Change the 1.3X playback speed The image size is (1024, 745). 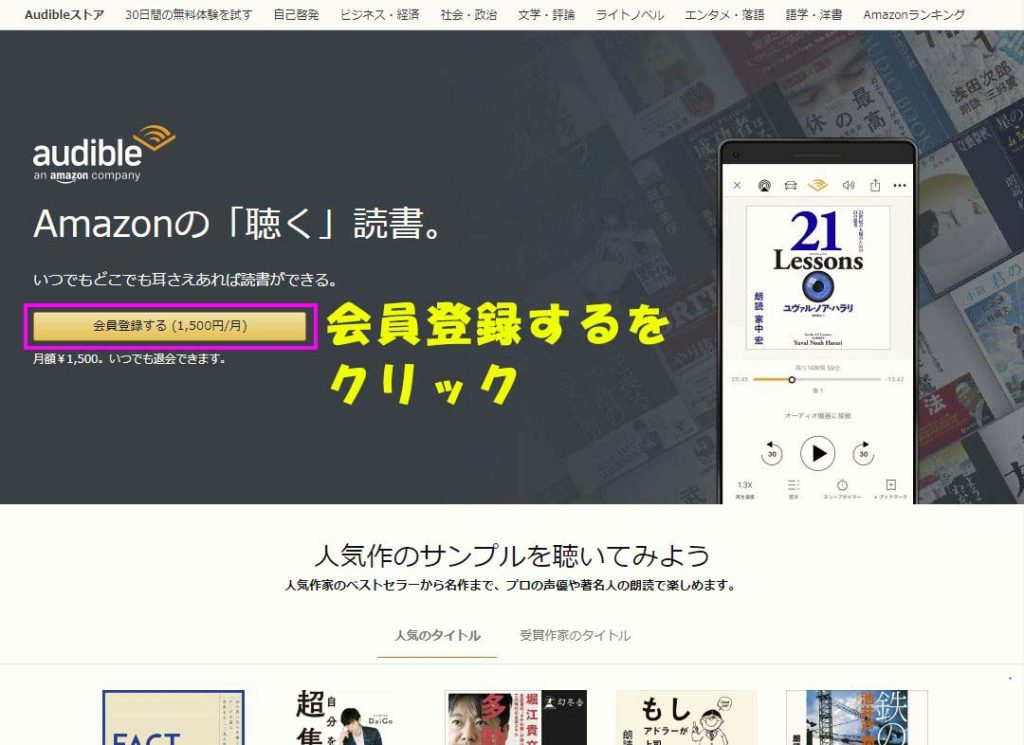coord(745,488)
